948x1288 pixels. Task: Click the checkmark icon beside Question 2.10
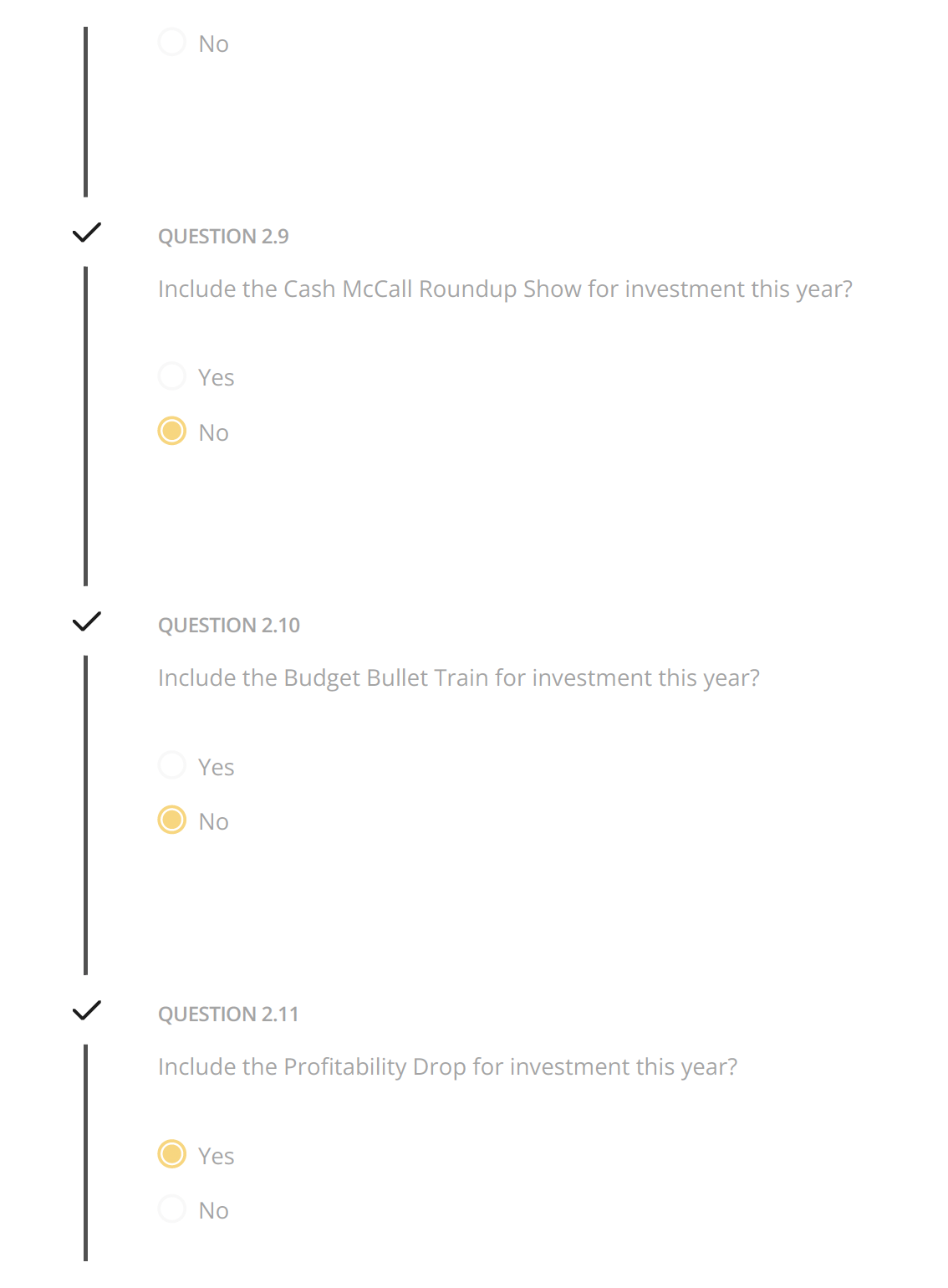pos(86,621)
